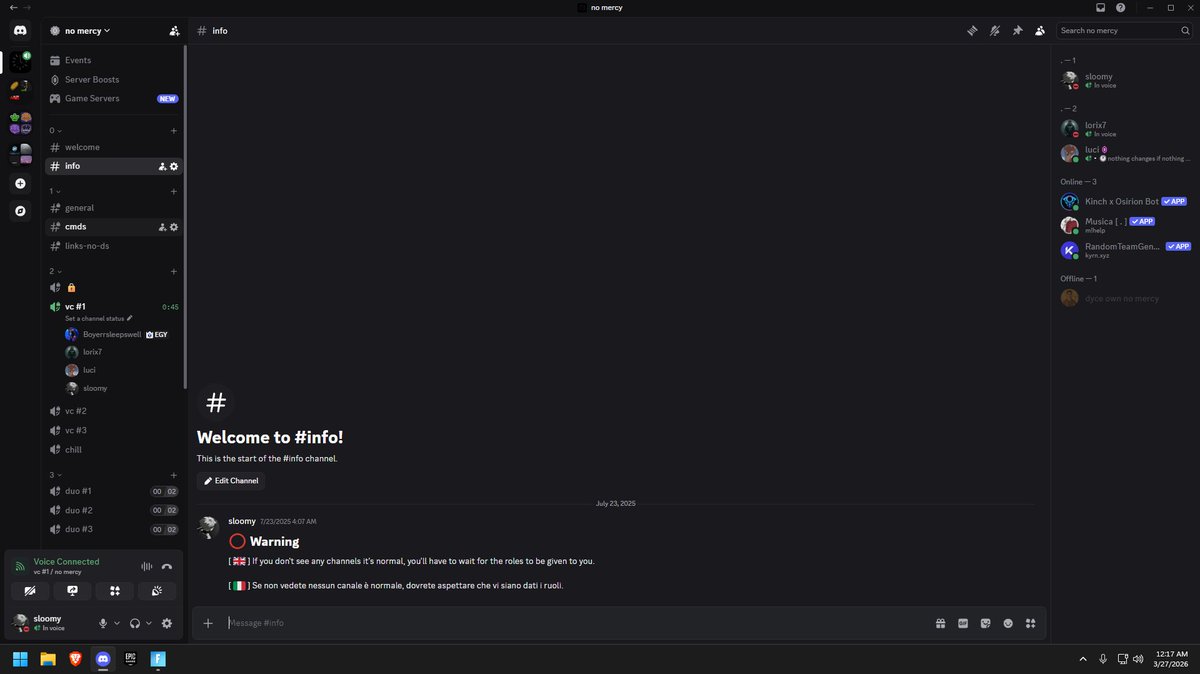The height and width of the screenshot is (674, 1200).
Task: Add channel to category 1 plus
Action: pyautogui.click(x=174, y=191)
